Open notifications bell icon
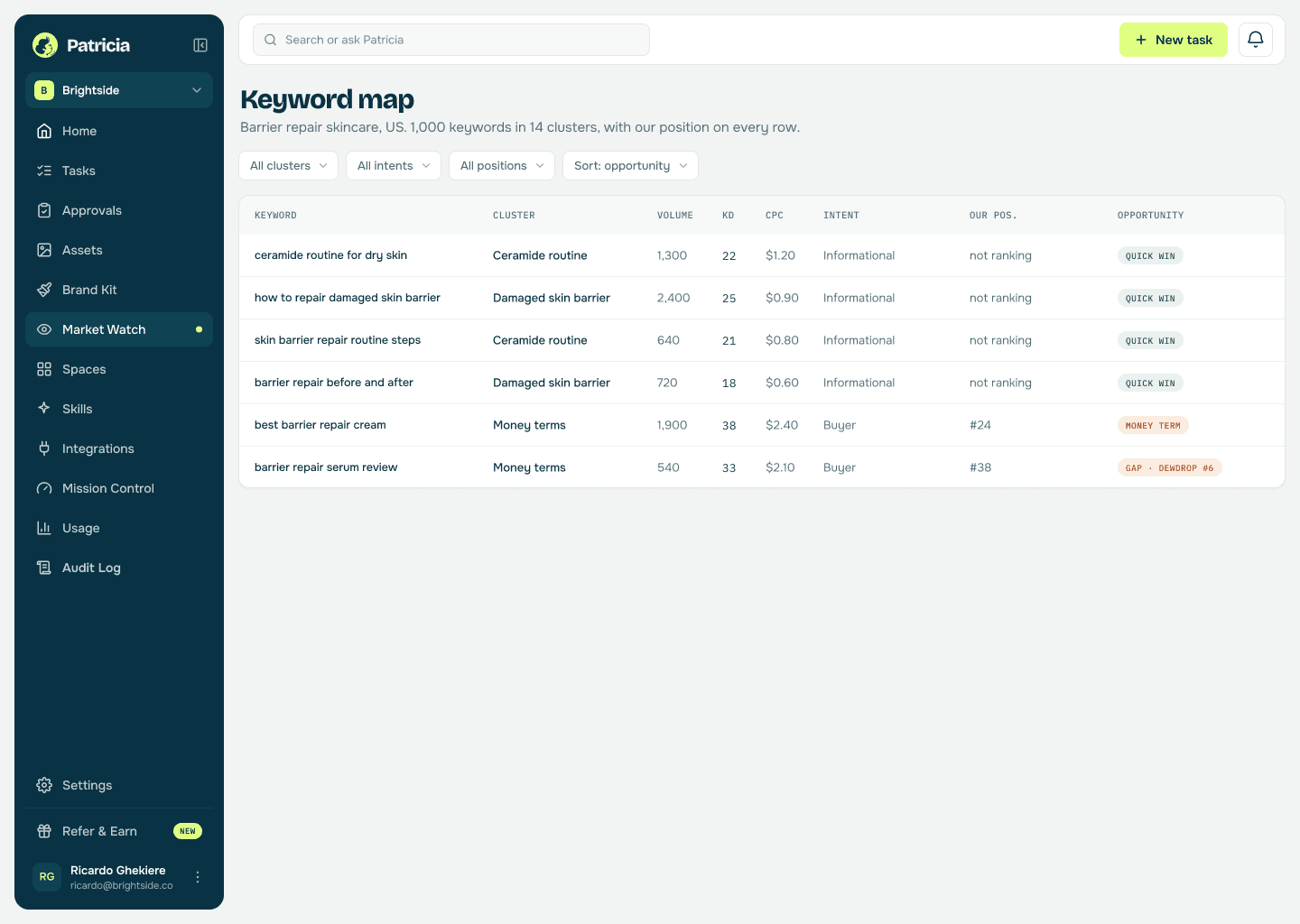 pos(1256,40)
